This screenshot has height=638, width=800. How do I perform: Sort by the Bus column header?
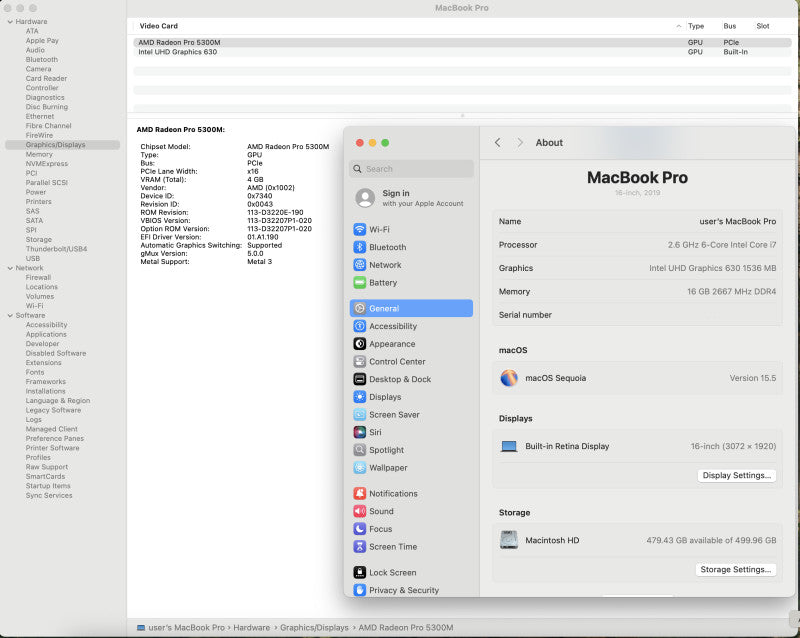click(730, 26)
